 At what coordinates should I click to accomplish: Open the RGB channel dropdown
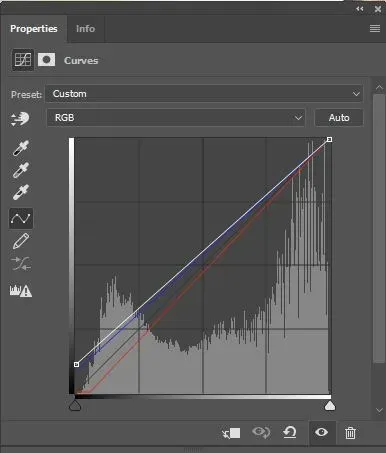pyautogui.click(x=176, y=117)
